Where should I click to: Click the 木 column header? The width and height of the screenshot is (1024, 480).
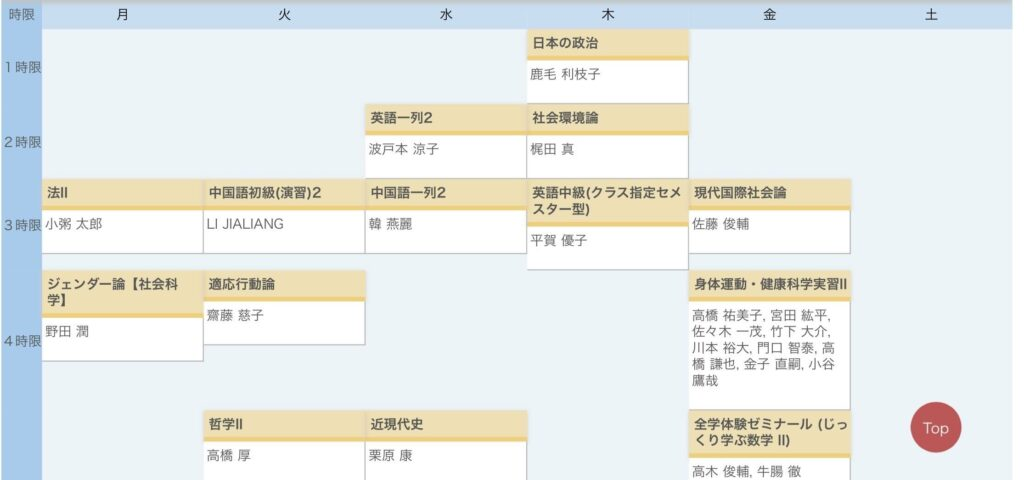click(607, 15)
